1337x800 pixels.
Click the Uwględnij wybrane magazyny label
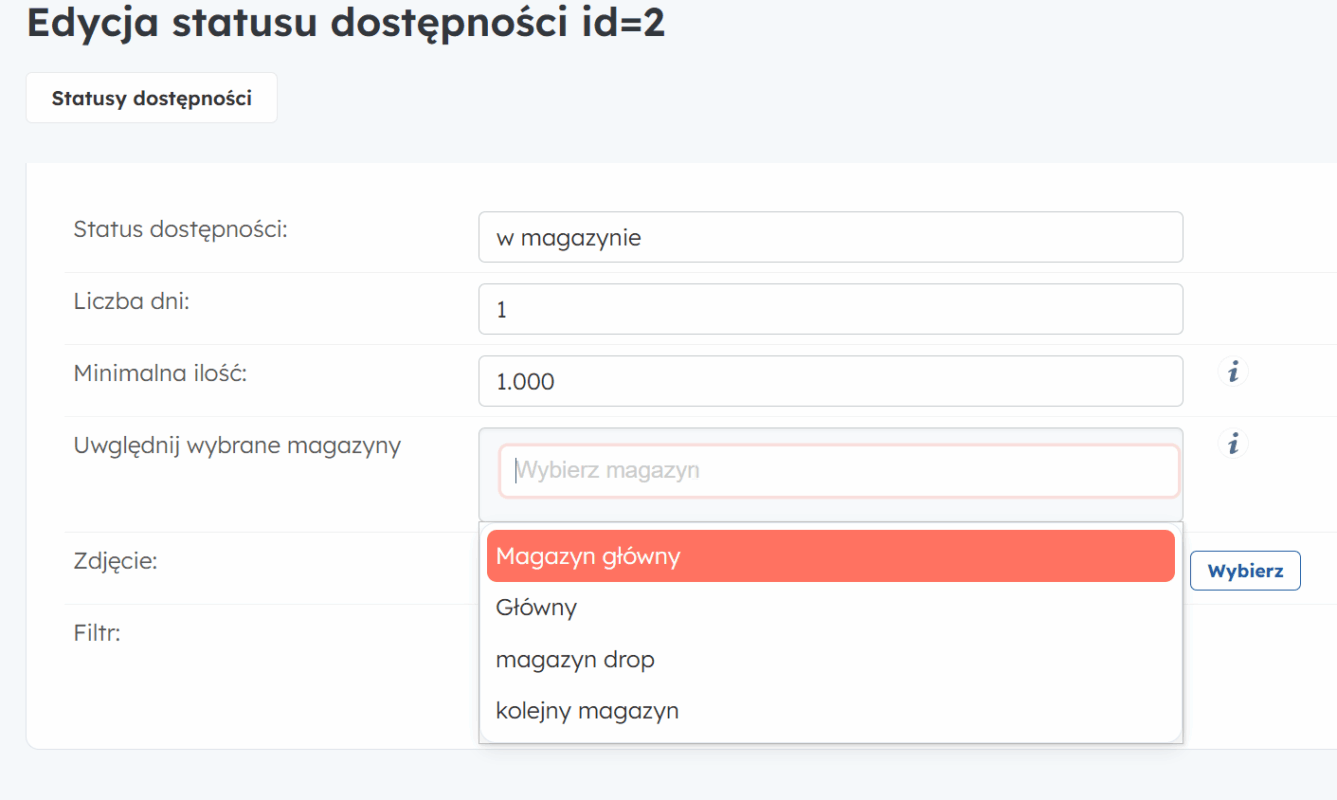237,445
